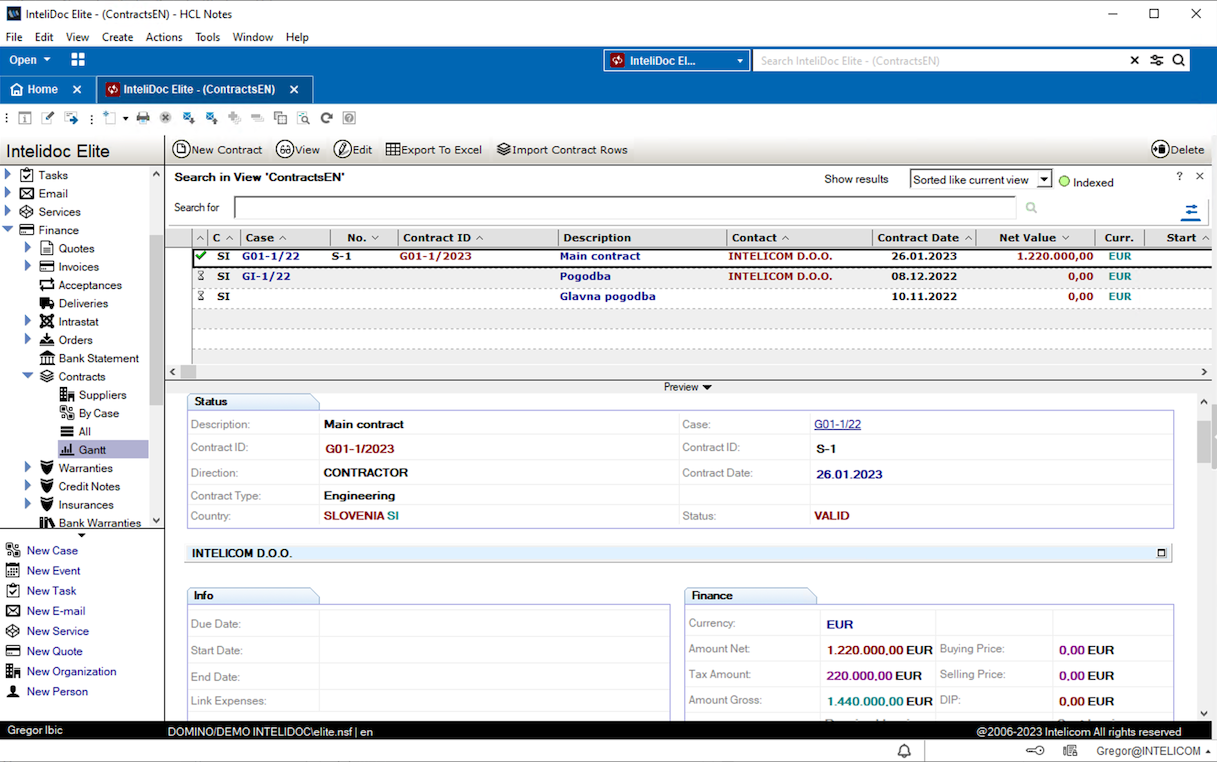The image size is (1217, 762).
Task: Expand the Tasks tree node
Action: pos(8,175)
